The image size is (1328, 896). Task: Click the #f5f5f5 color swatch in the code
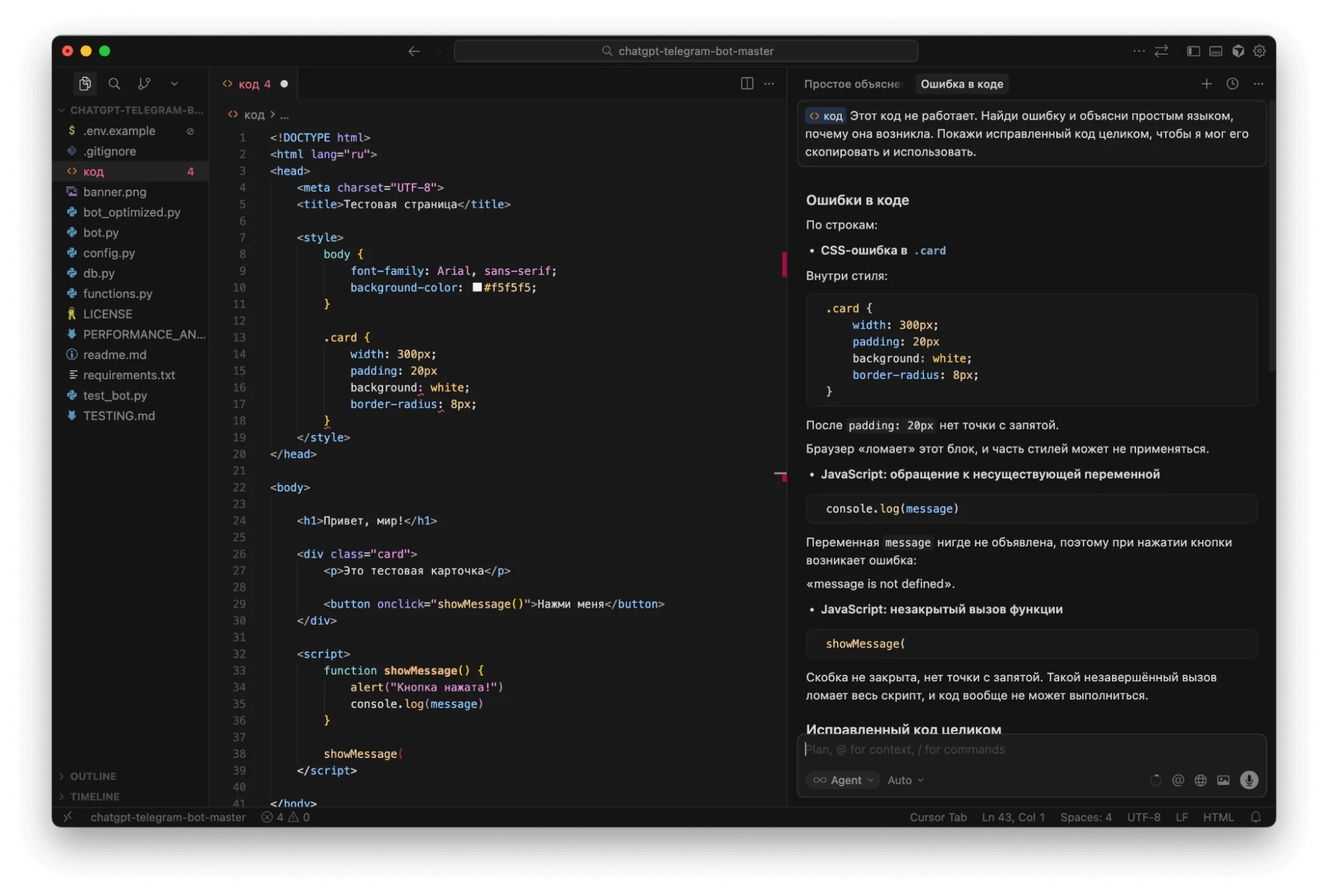coord(477,287)
